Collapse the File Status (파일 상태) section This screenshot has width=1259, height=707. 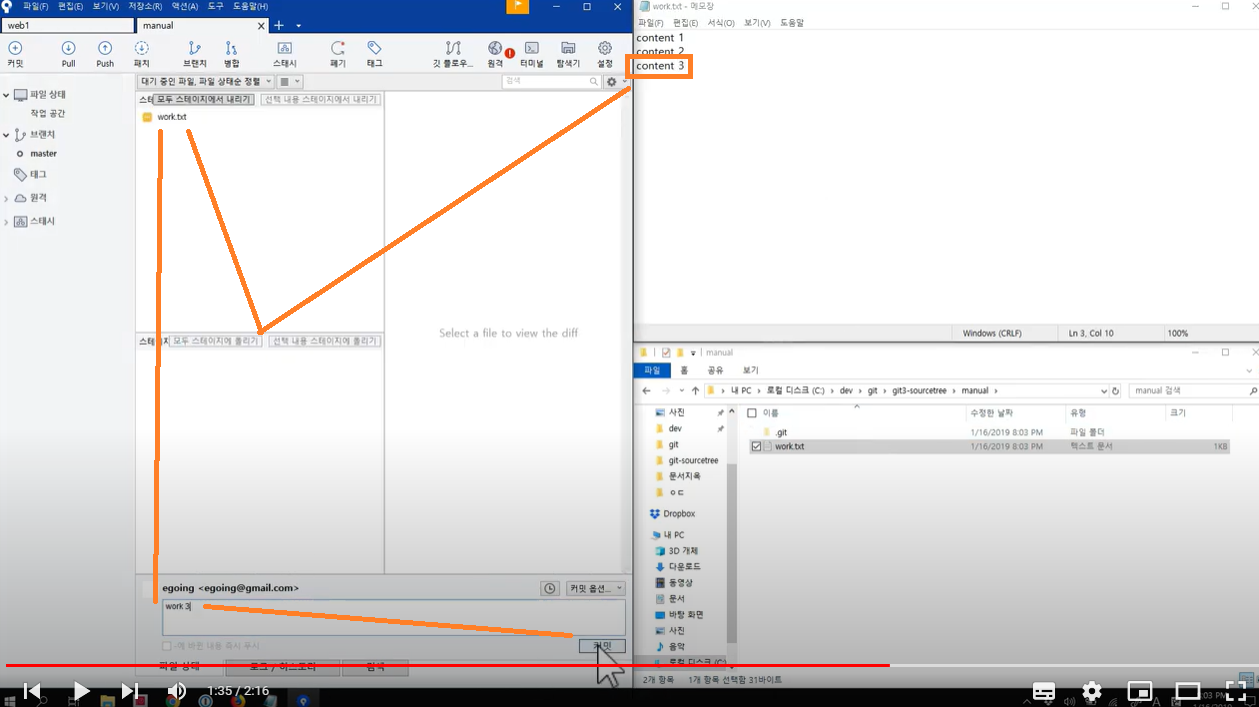pos(6,95)
